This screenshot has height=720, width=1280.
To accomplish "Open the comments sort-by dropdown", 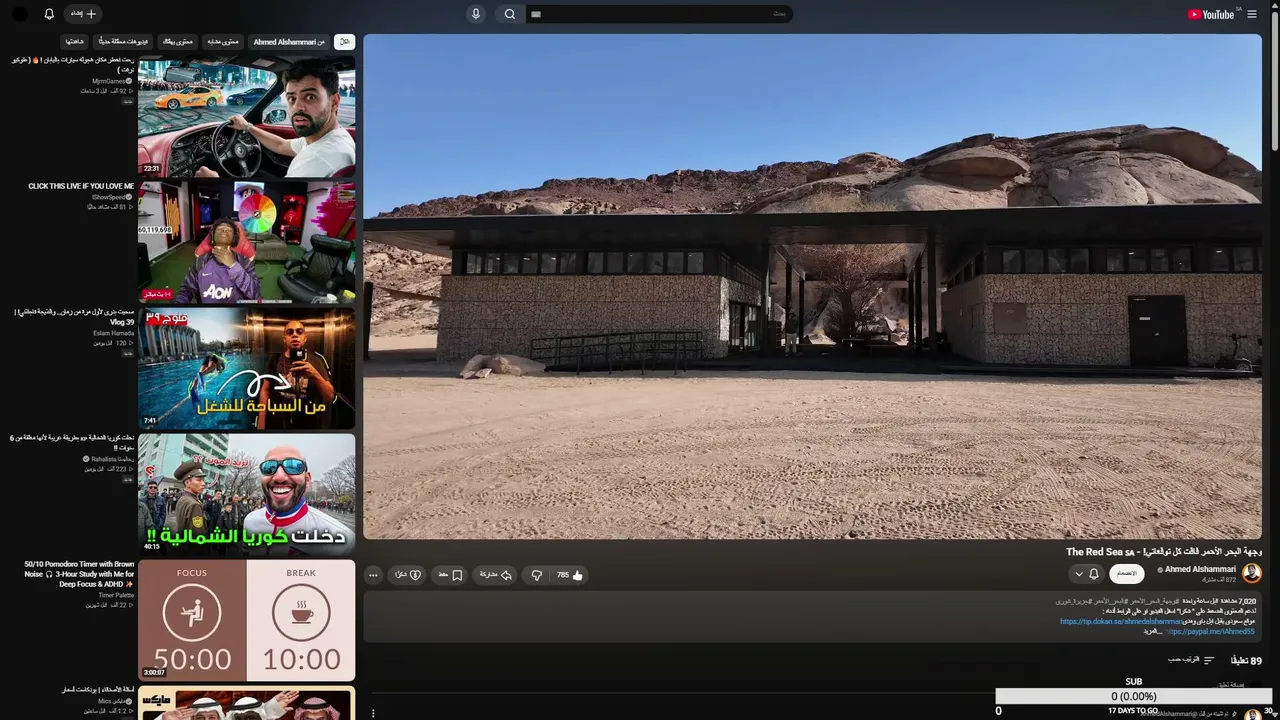I will [1191, 660].
